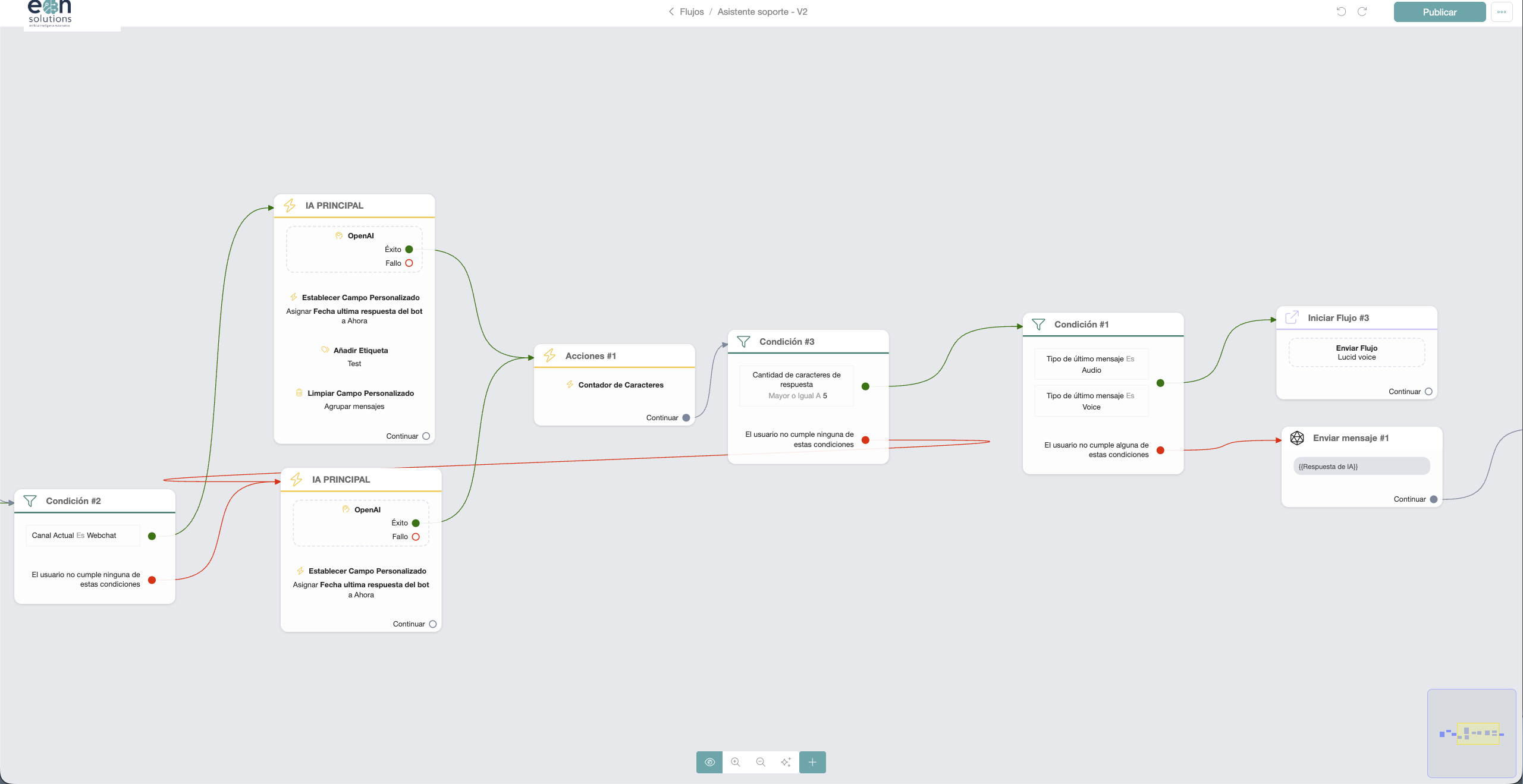Viewport: 1523px width, 784px height.
Task: Go back to Flujos breadcrumb
Action: (692, 12)
